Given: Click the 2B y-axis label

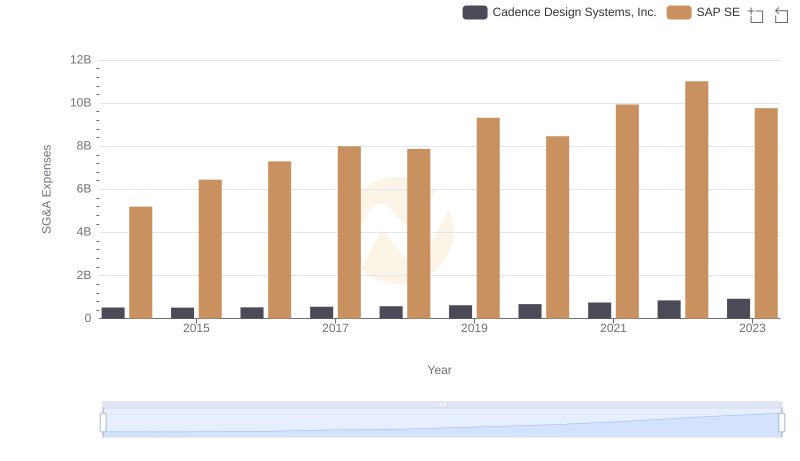Looking at the screenshot, I should tap(84, 275).
